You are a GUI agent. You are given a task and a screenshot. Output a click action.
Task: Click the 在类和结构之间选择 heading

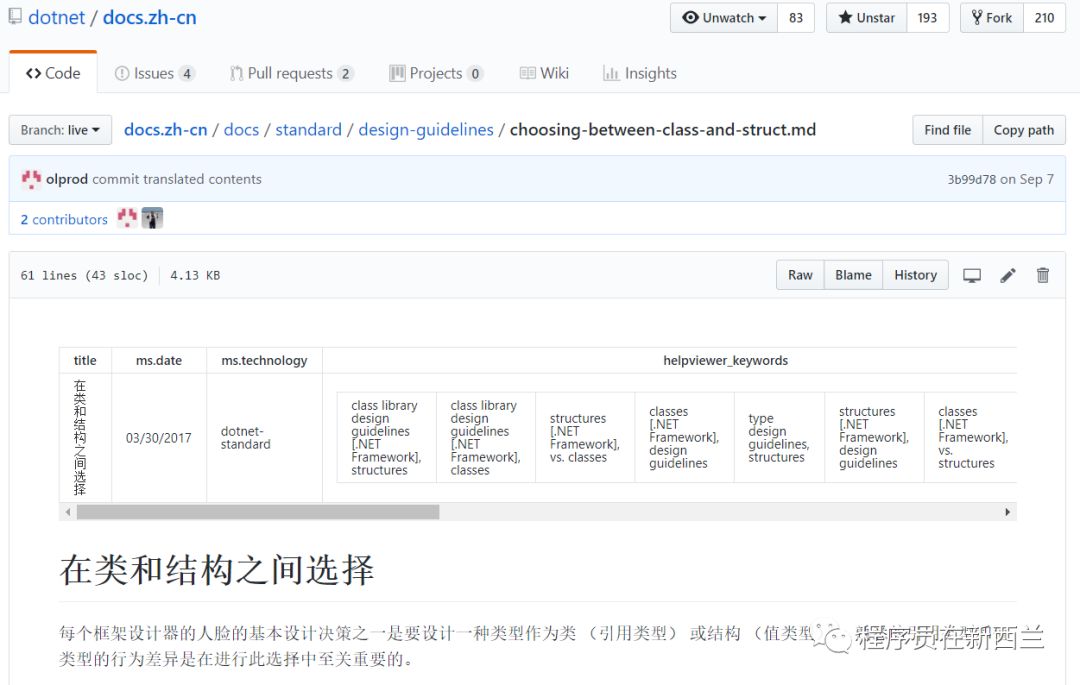tap(217, 569)
